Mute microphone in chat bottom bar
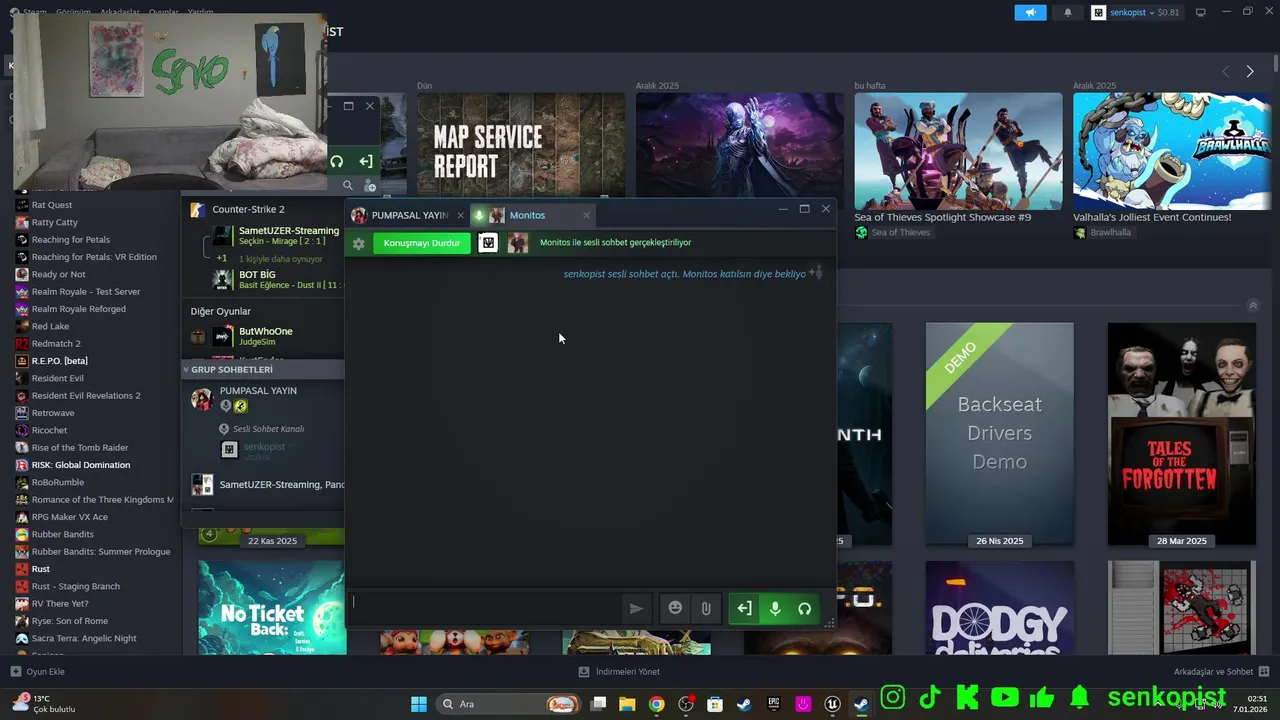The image size is (1280, 720). tap(774, 608)
